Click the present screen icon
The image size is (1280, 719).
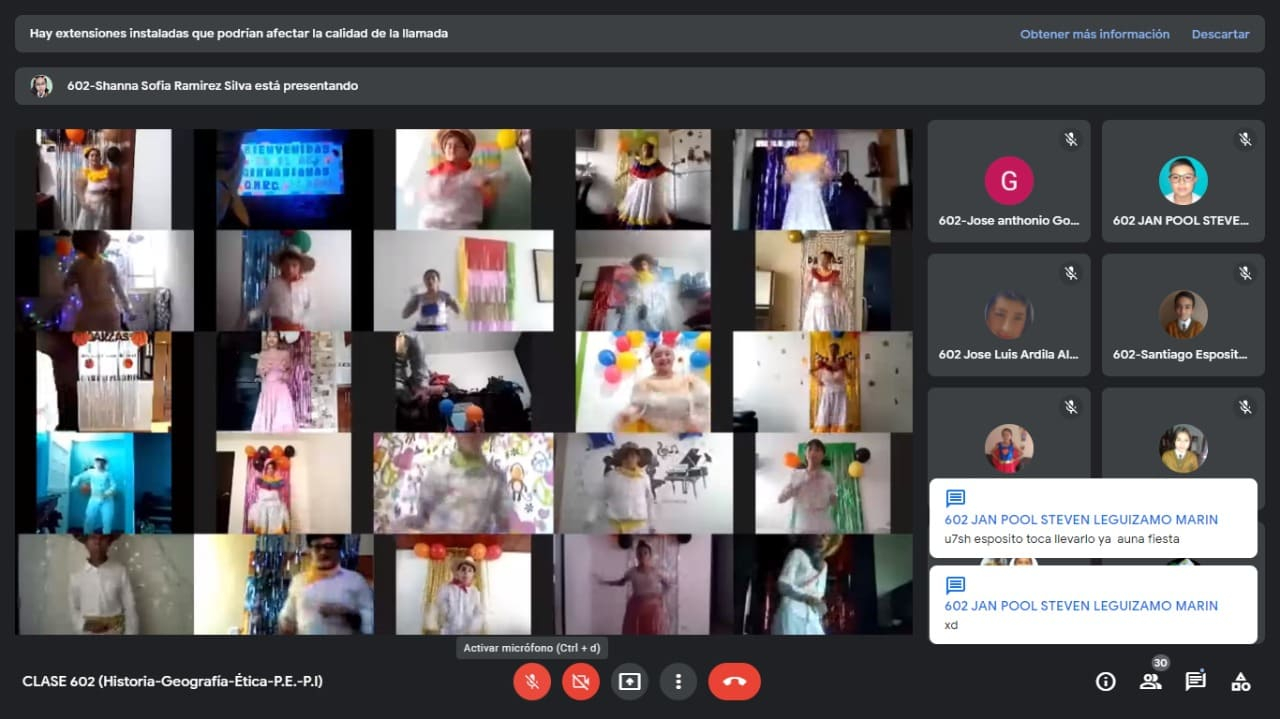tap(629, 682)
